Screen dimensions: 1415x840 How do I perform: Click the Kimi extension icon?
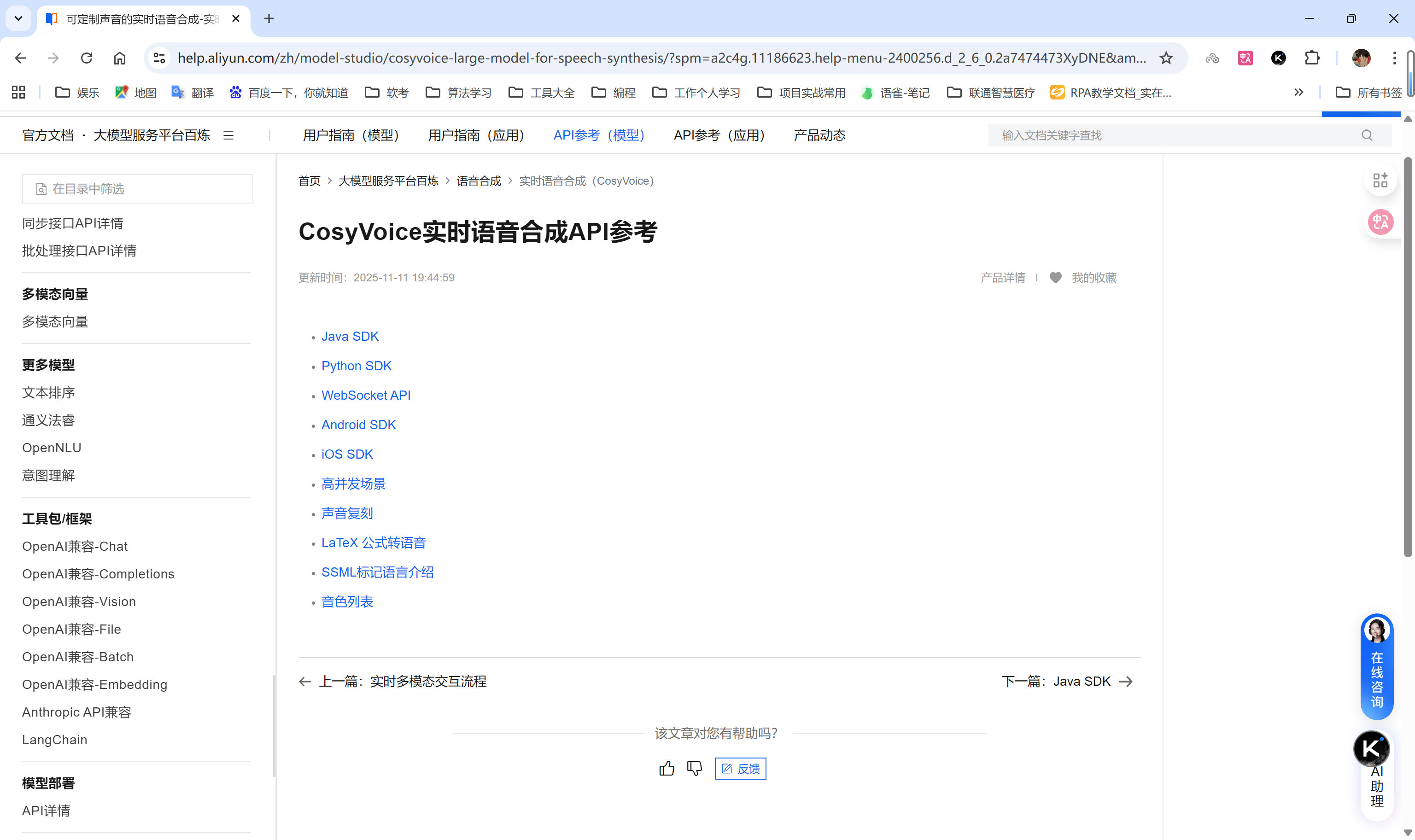pyautogui.click(x=1278, y=58)
